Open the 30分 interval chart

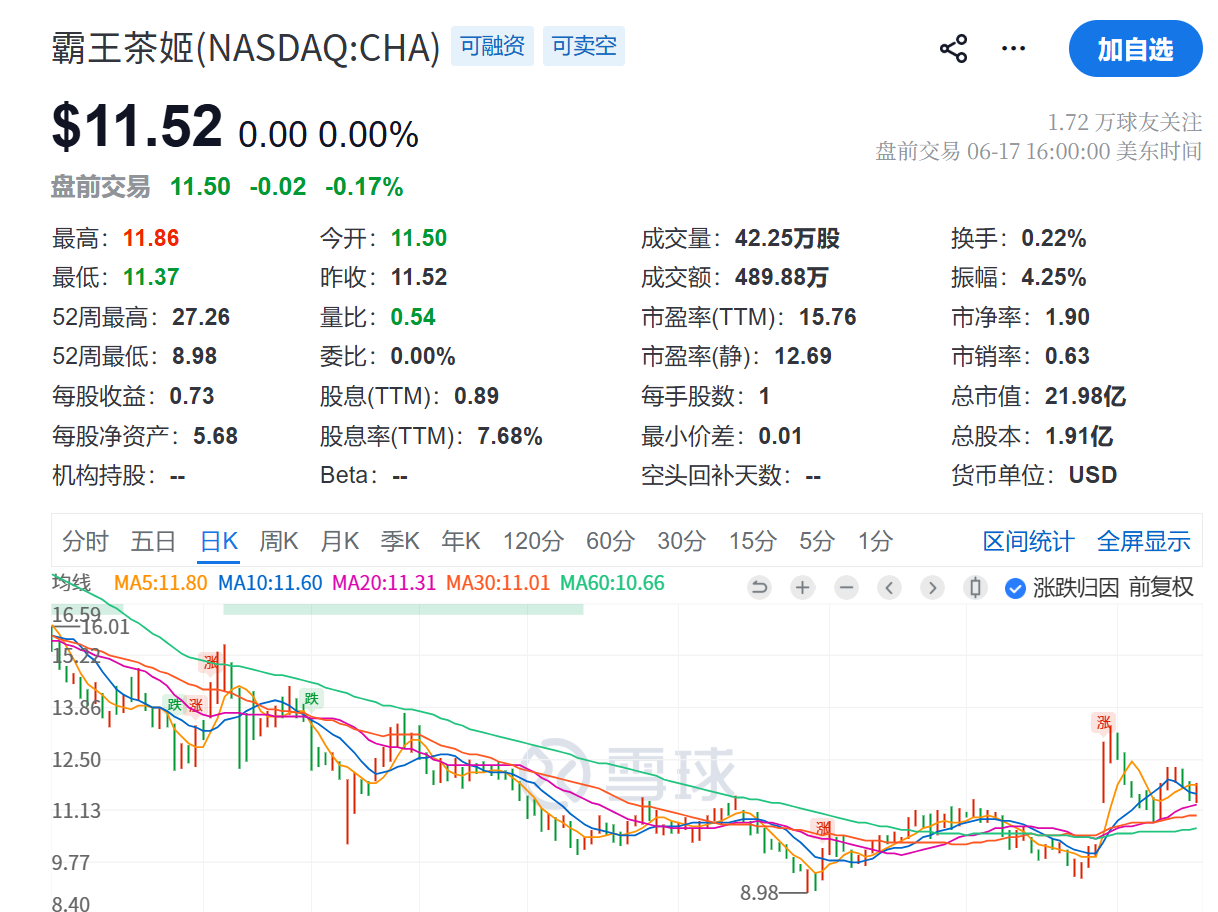[x=681, y=541]
